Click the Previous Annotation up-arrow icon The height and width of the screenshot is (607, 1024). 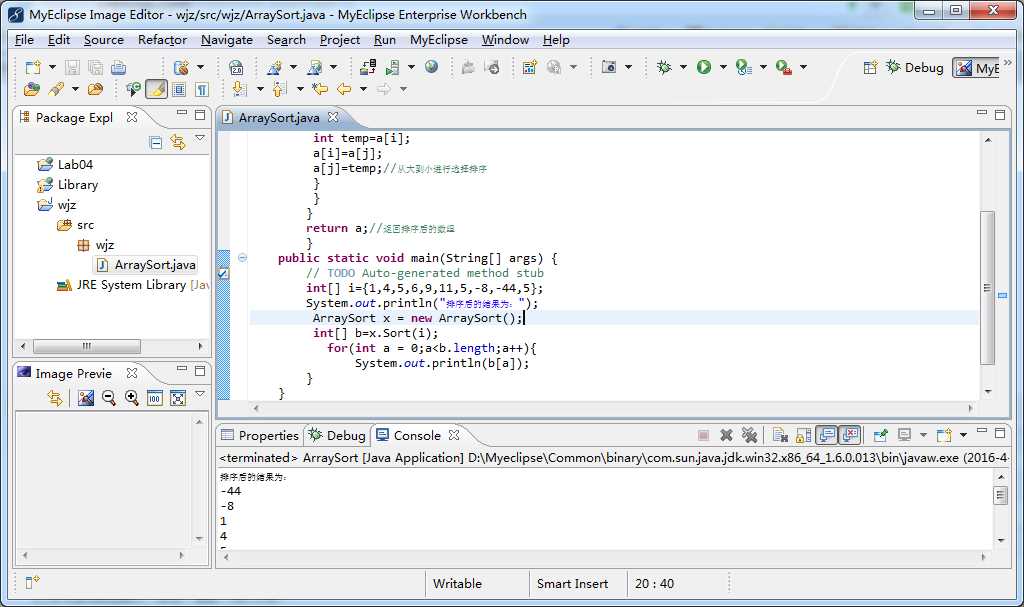pos(280,89)
